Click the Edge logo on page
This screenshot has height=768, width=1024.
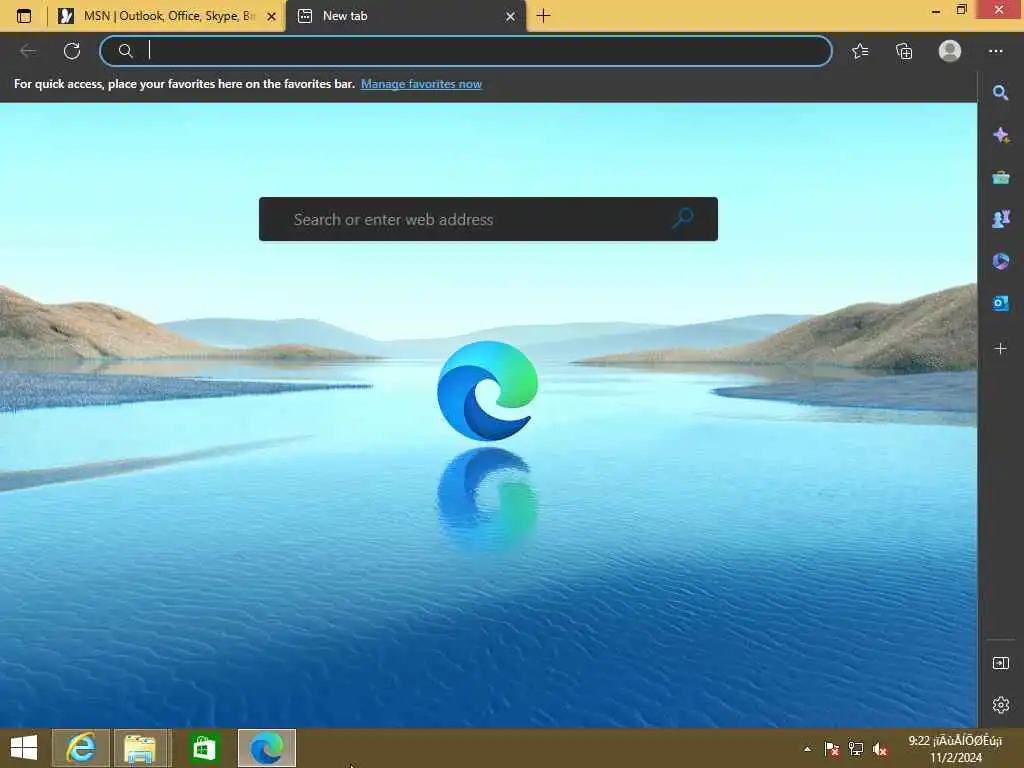487,391
